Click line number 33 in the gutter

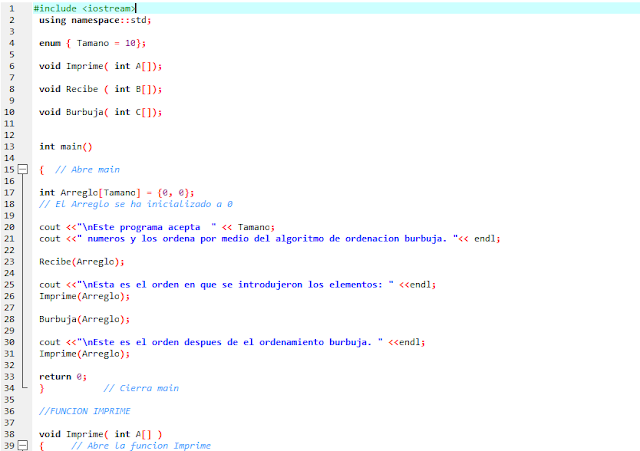tap(9, 377)
